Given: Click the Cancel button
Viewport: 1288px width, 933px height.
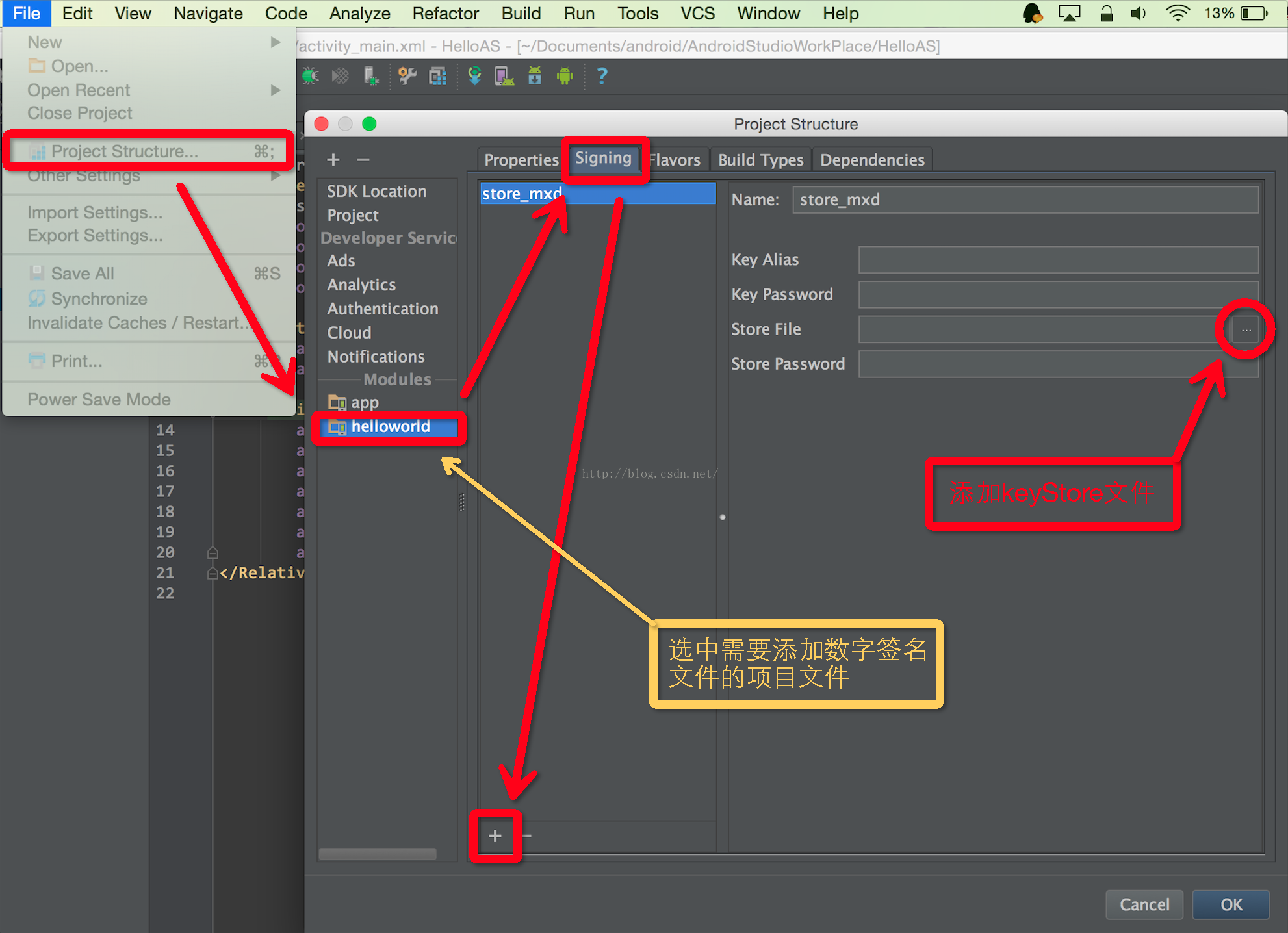Looking at the screenshot, I should (1144, 904).
